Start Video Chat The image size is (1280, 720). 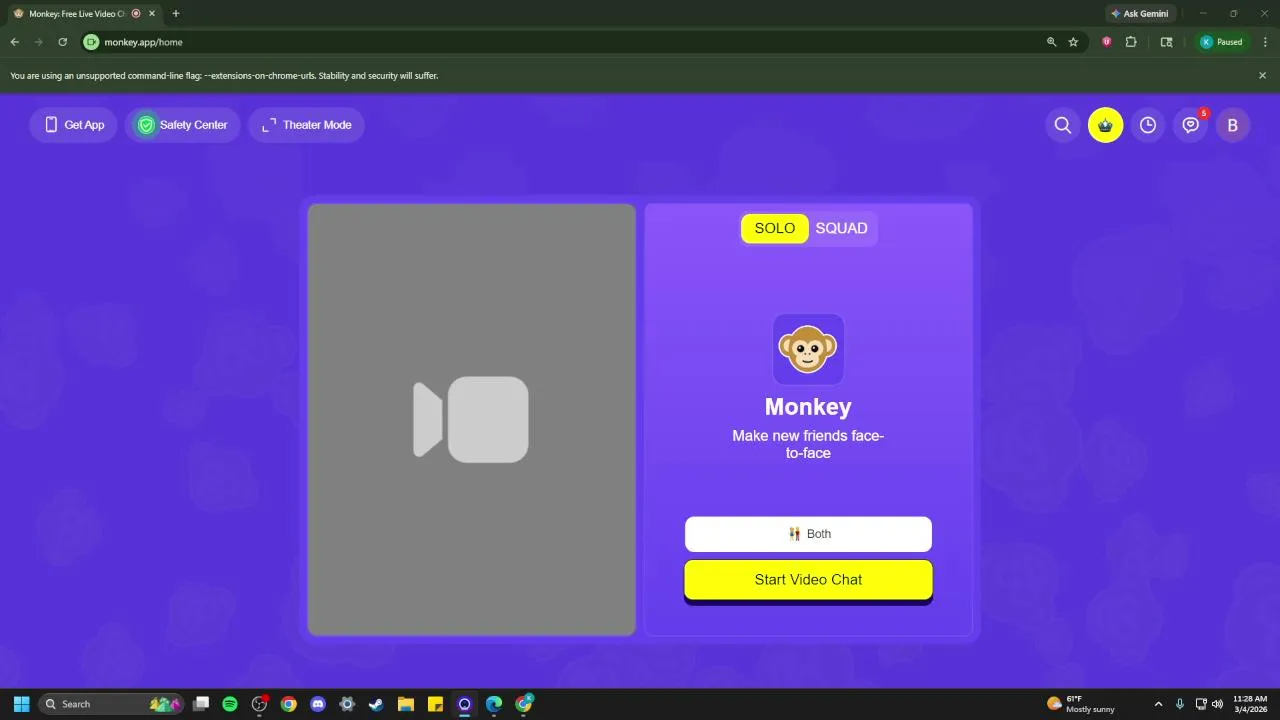(808, 580)
